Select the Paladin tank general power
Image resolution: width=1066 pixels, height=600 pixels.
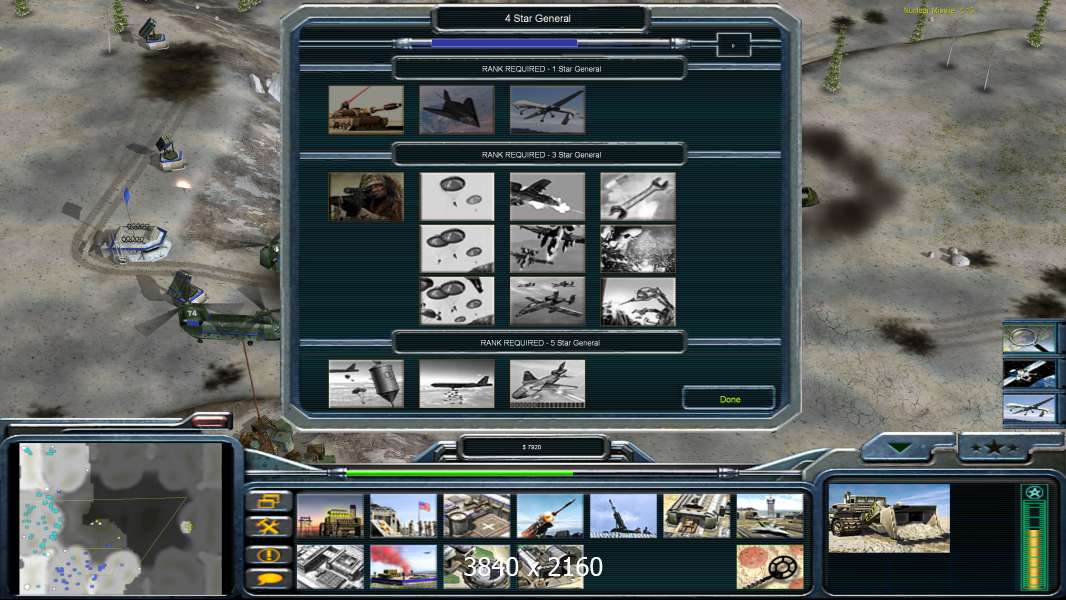[x=366, y=109]
